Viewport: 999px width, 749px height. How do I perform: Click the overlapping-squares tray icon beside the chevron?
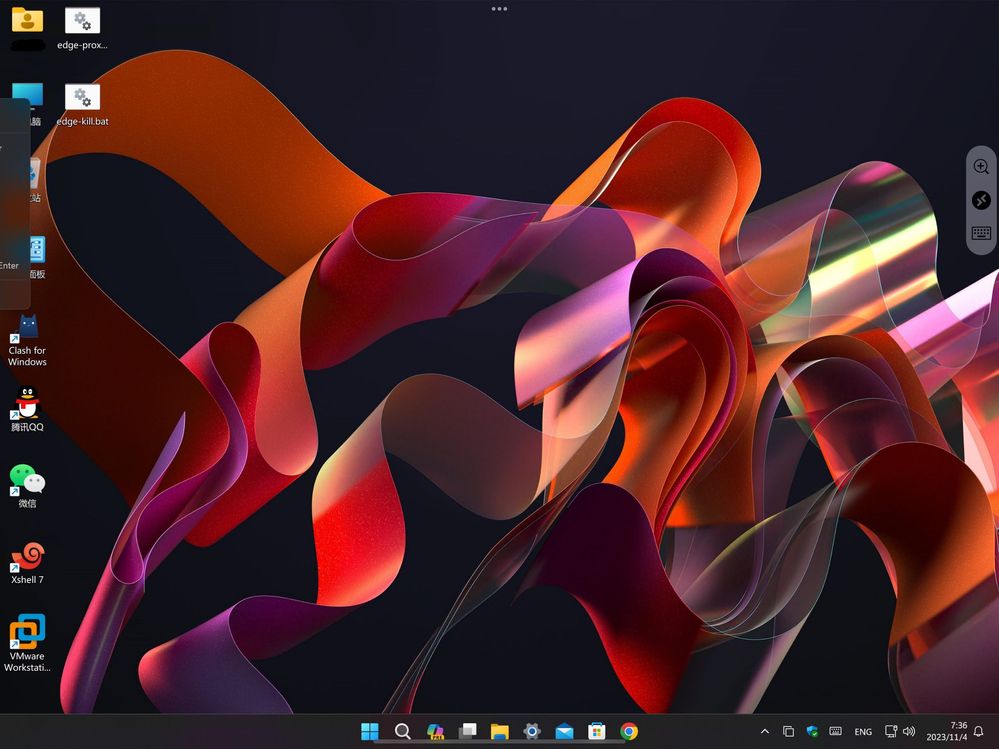(788, 731)
